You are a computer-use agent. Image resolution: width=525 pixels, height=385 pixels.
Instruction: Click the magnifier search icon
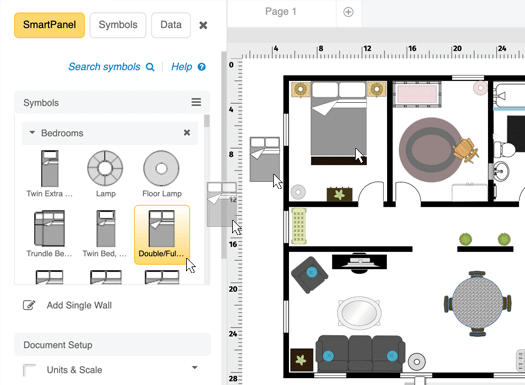[x=150, y=67]
